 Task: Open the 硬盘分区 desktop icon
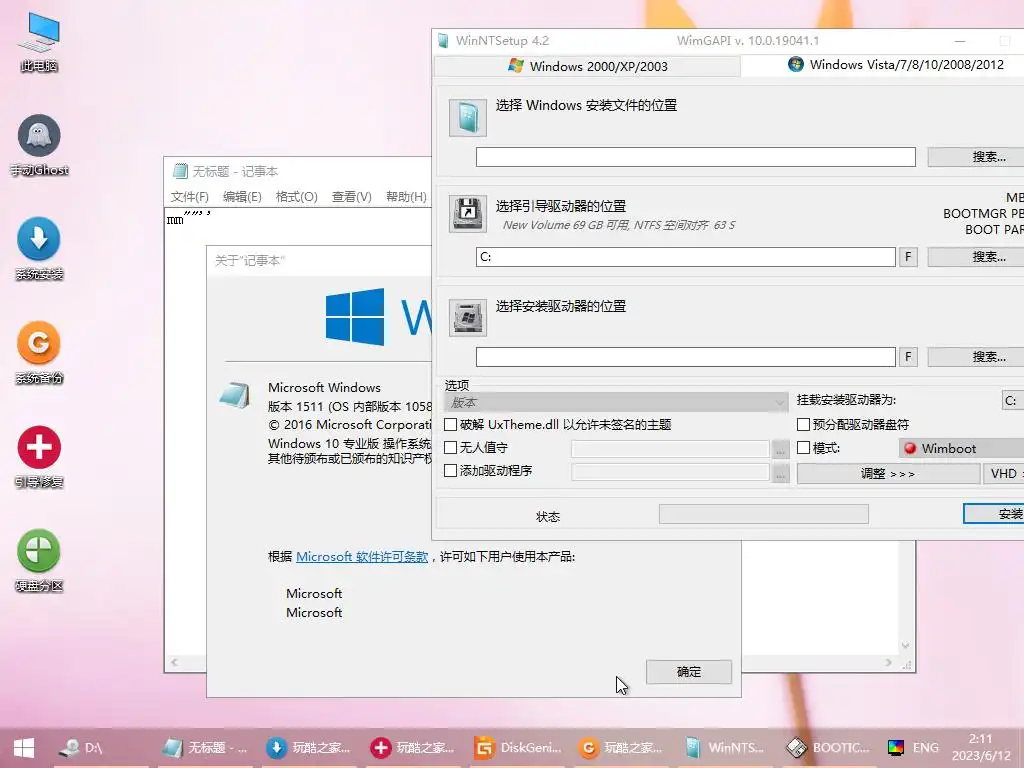pos(39,560)
